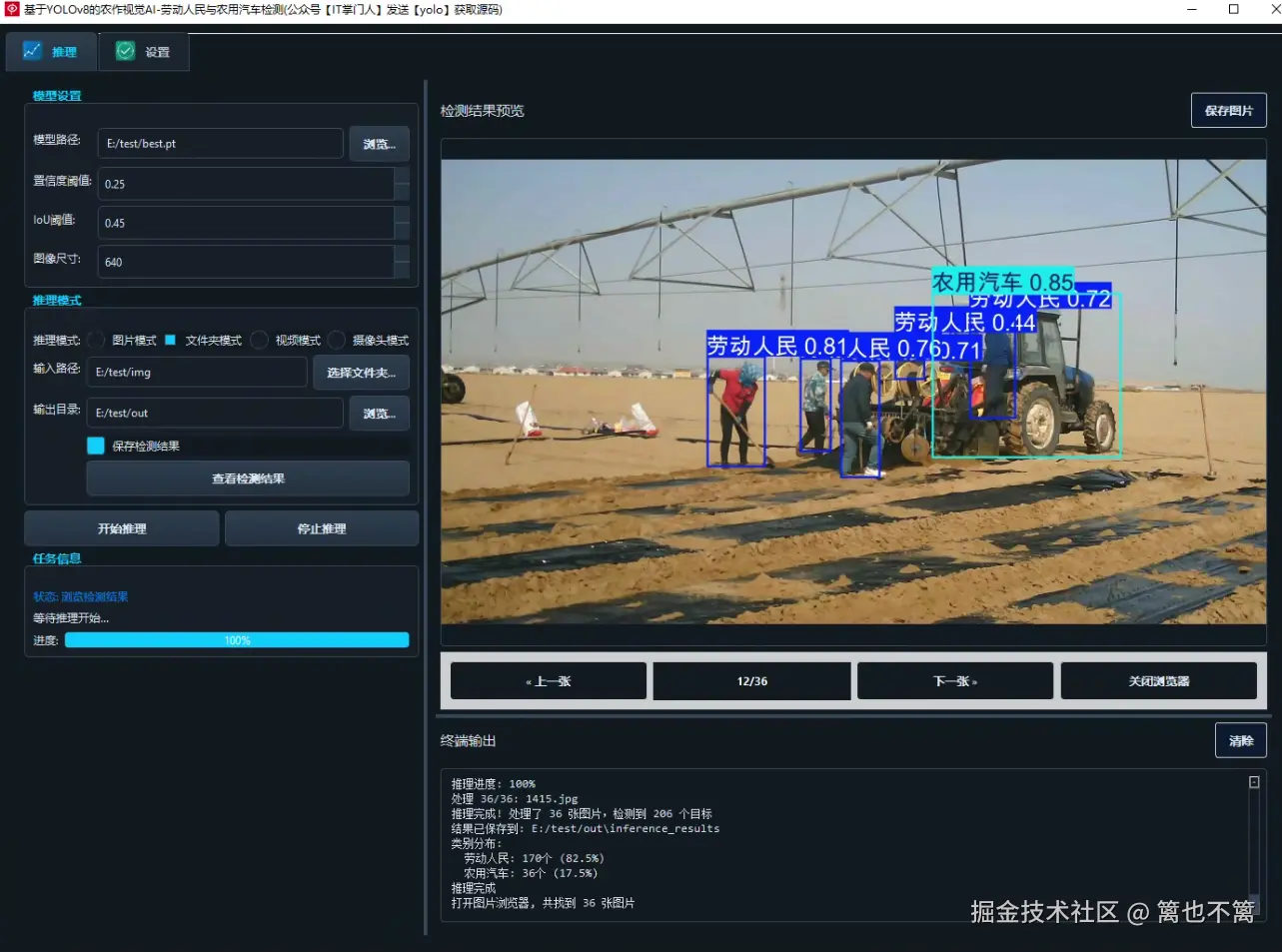Viewport: 1282px width, 952px height.
Task: Click the 检测结果预览 heading
Action: click(482, 111)
